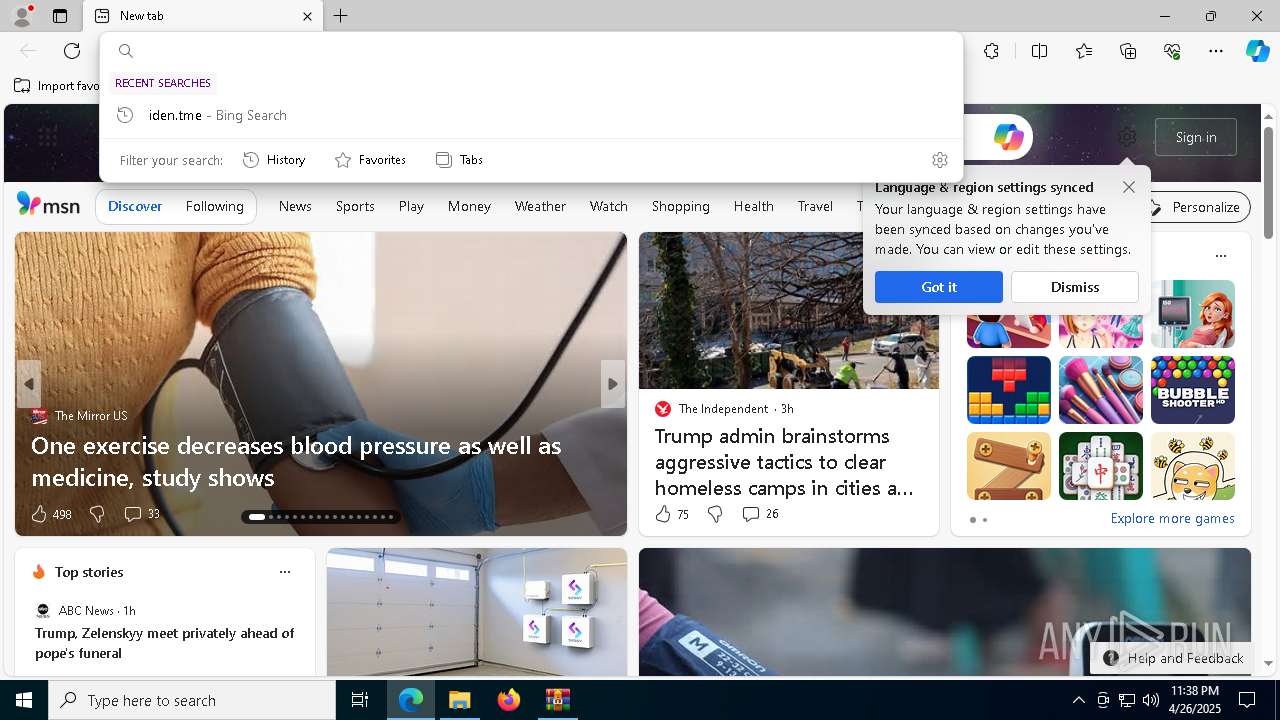Open the Travel category
The width and height of the screenshot is (1280, 720).
click(815, 206)
